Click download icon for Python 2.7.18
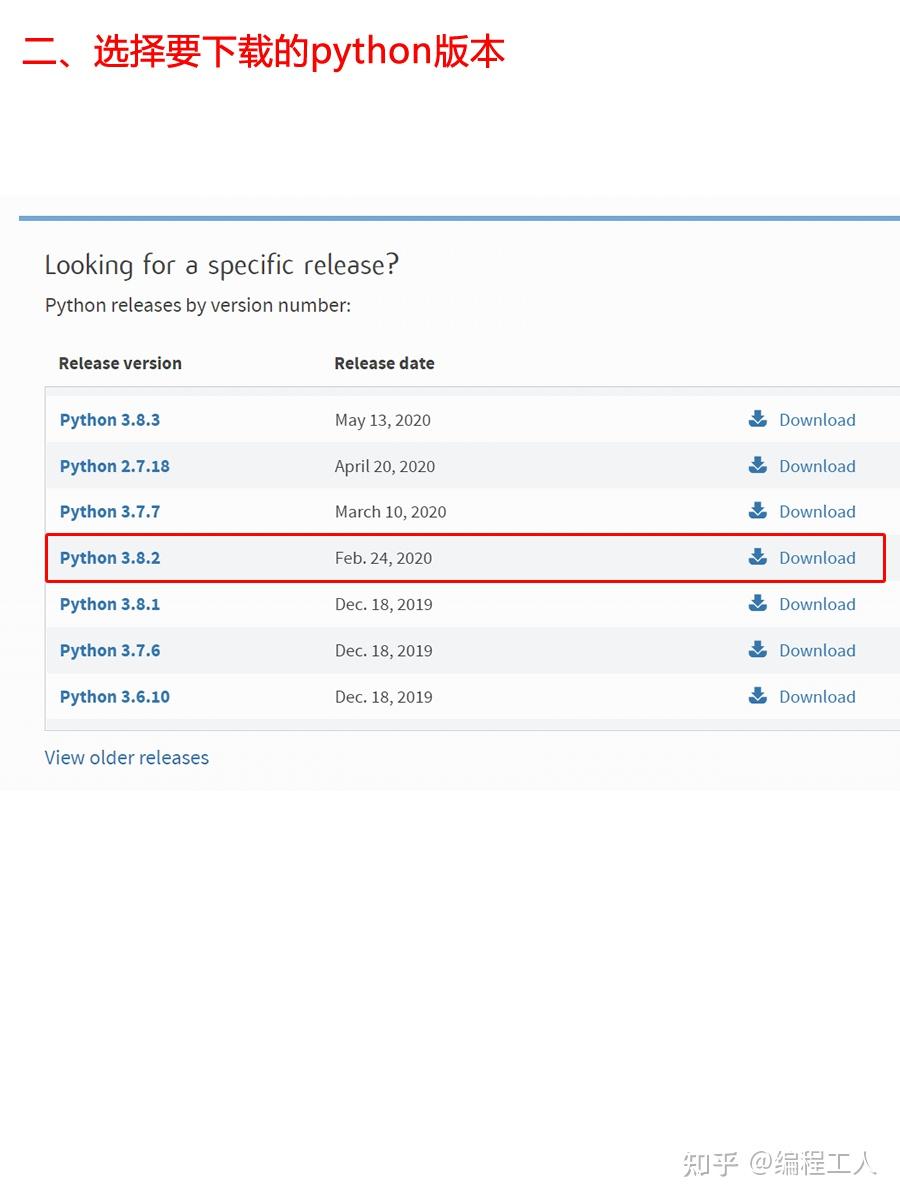Screen dimensions: 900x1200 point(758,465)
